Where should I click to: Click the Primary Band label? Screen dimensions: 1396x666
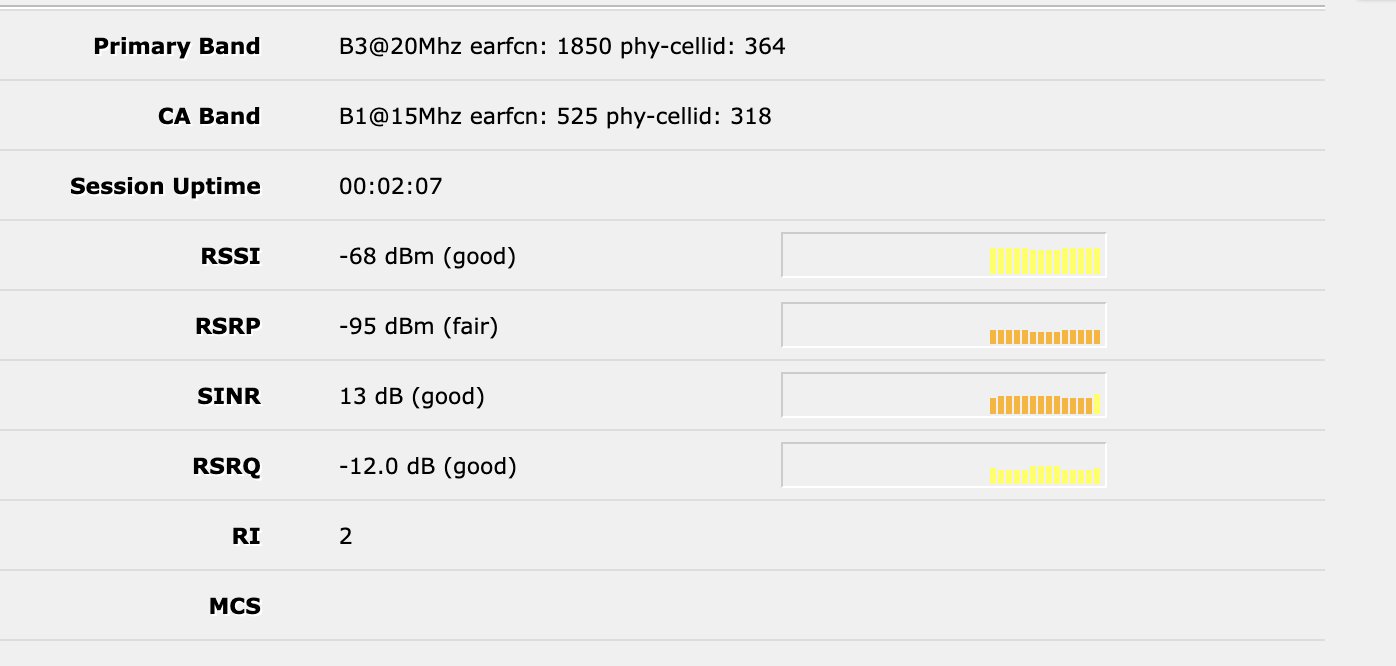(x=176, y=46)
